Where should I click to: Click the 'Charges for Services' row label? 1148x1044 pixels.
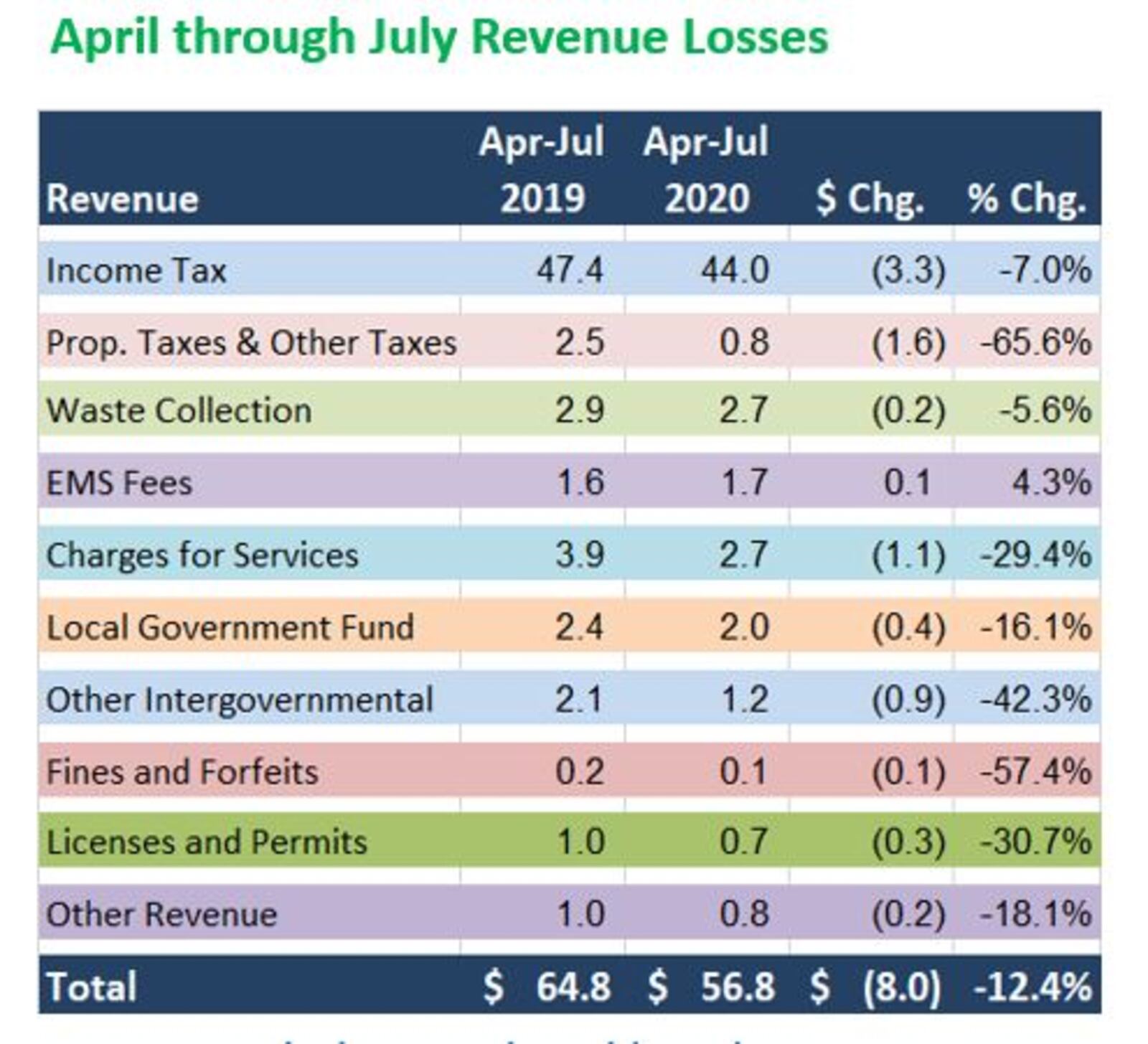[202, 555]
